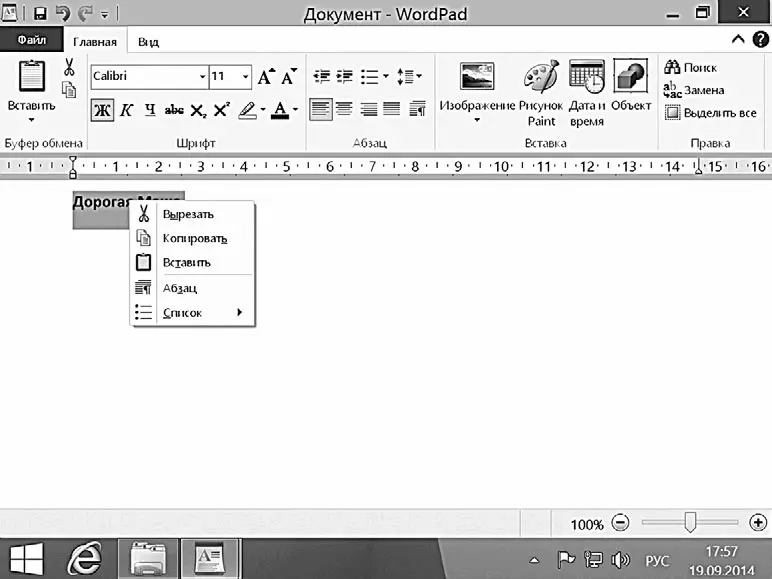Insert an Объект
The width and height of the screenshot is (772, 579).
click(x=631, y=85)
